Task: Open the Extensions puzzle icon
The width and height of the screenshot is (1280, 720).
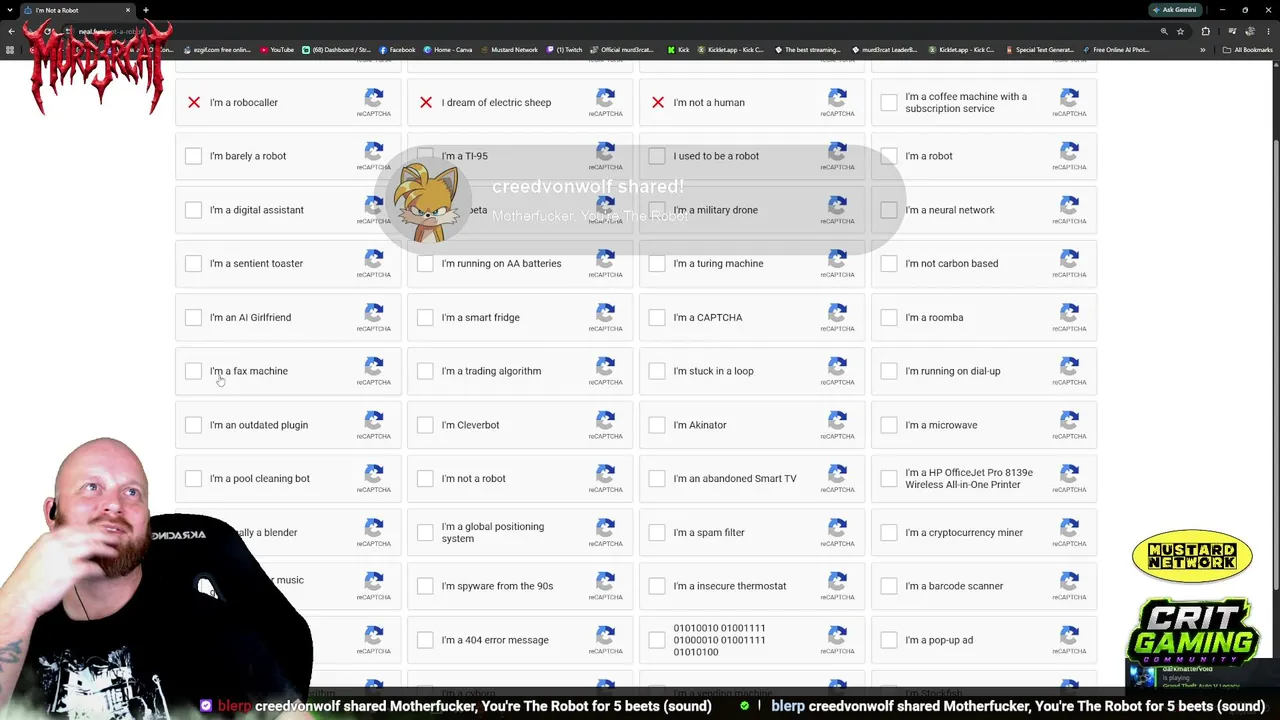Action: 1205,31
